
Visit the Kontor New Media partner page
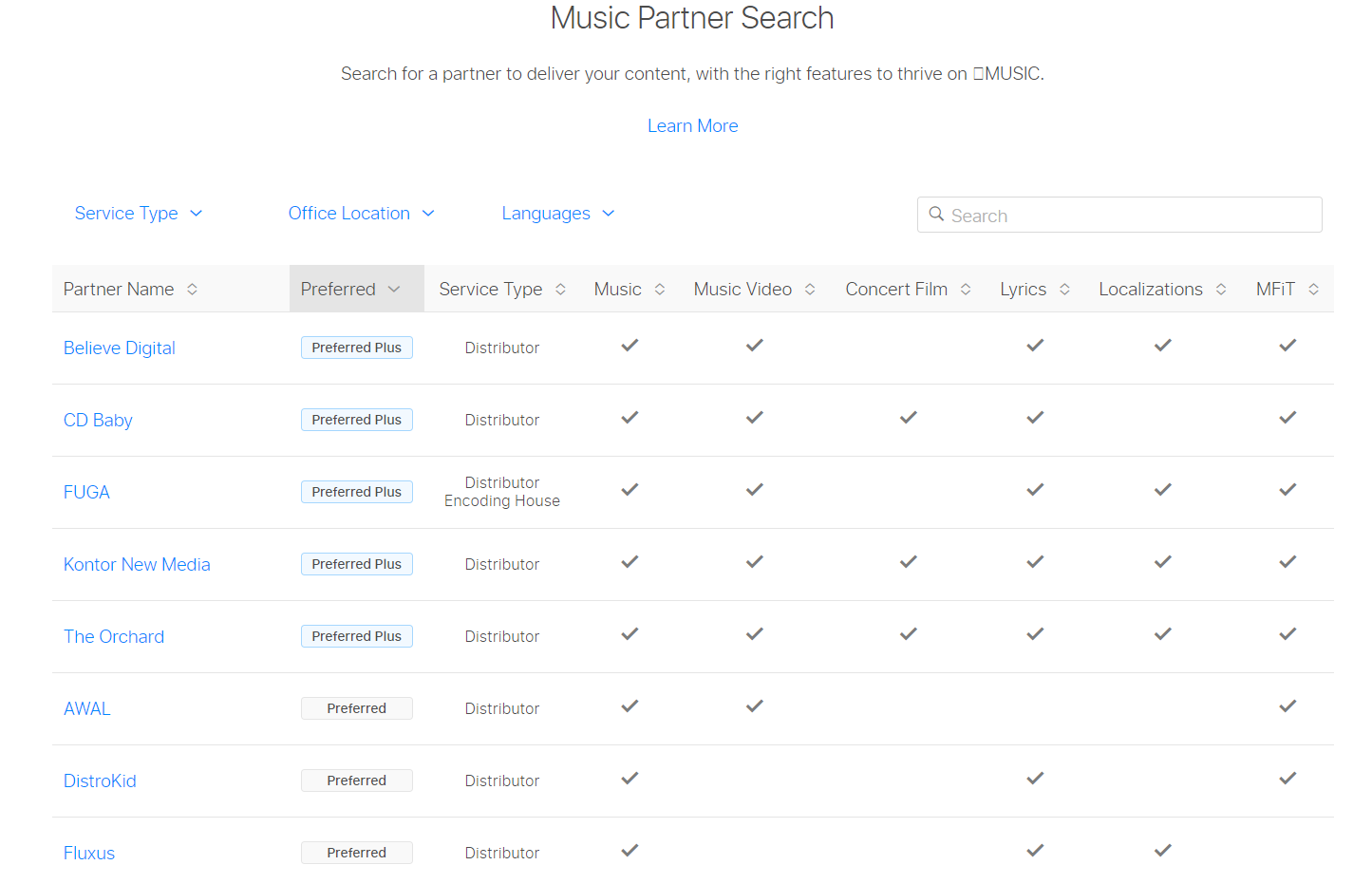click(137, 563)
